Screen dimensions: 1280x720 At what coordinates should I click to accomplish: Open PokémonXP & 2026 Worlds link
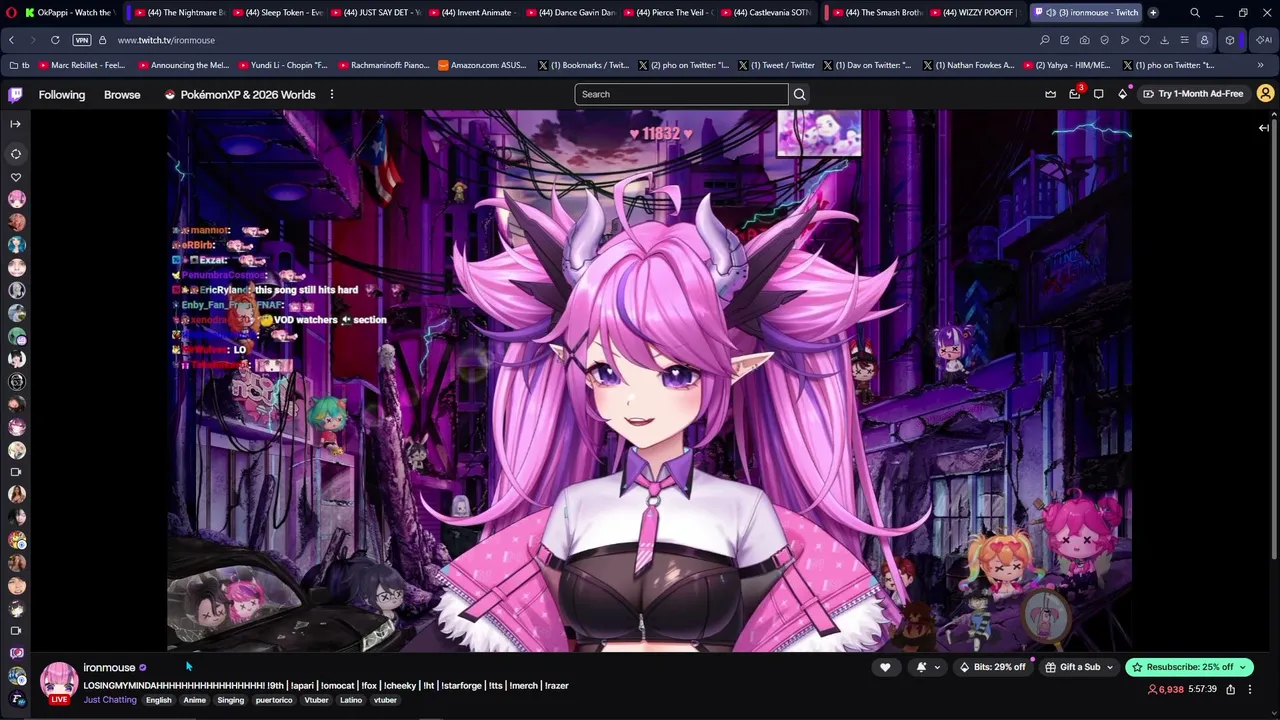240,95
